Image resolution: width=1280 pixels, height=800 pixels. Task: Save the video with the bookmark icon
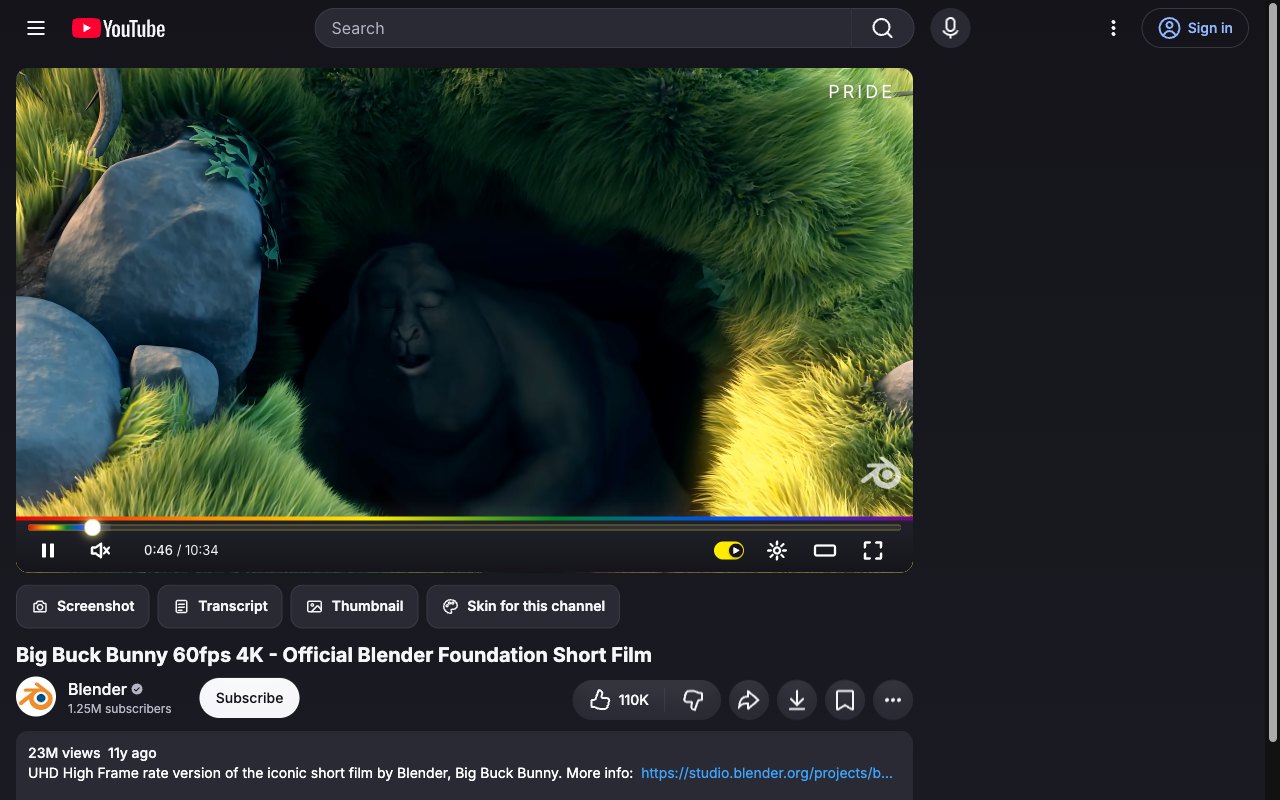click(x=845, y=700)
